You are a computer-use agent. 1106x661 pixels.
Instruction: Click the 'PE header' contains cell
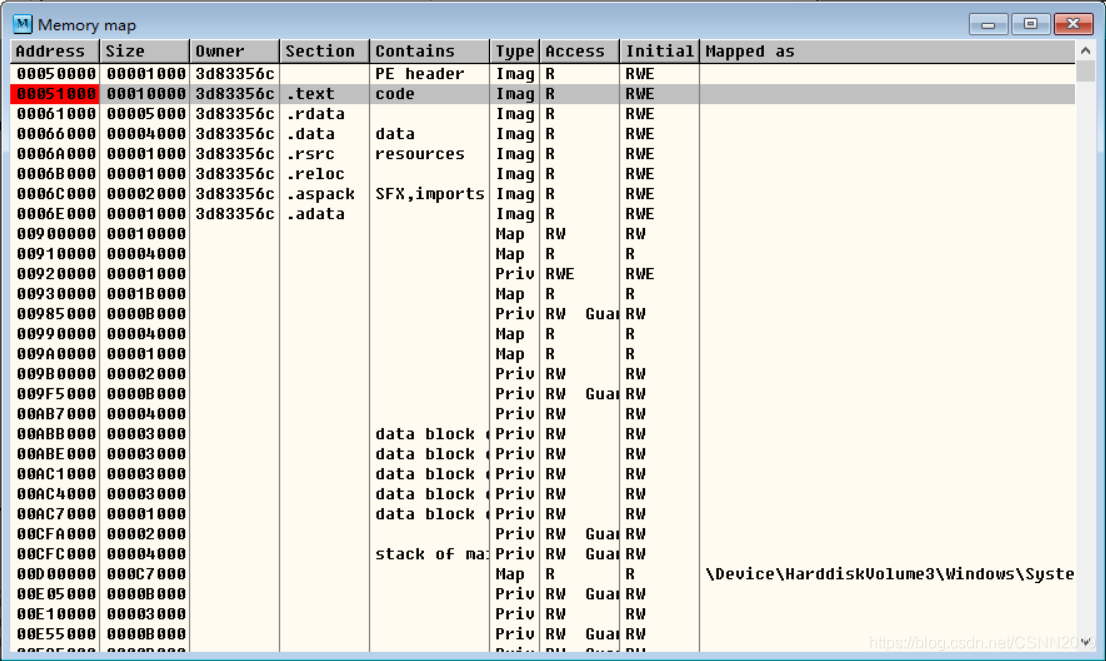point(430,74)
